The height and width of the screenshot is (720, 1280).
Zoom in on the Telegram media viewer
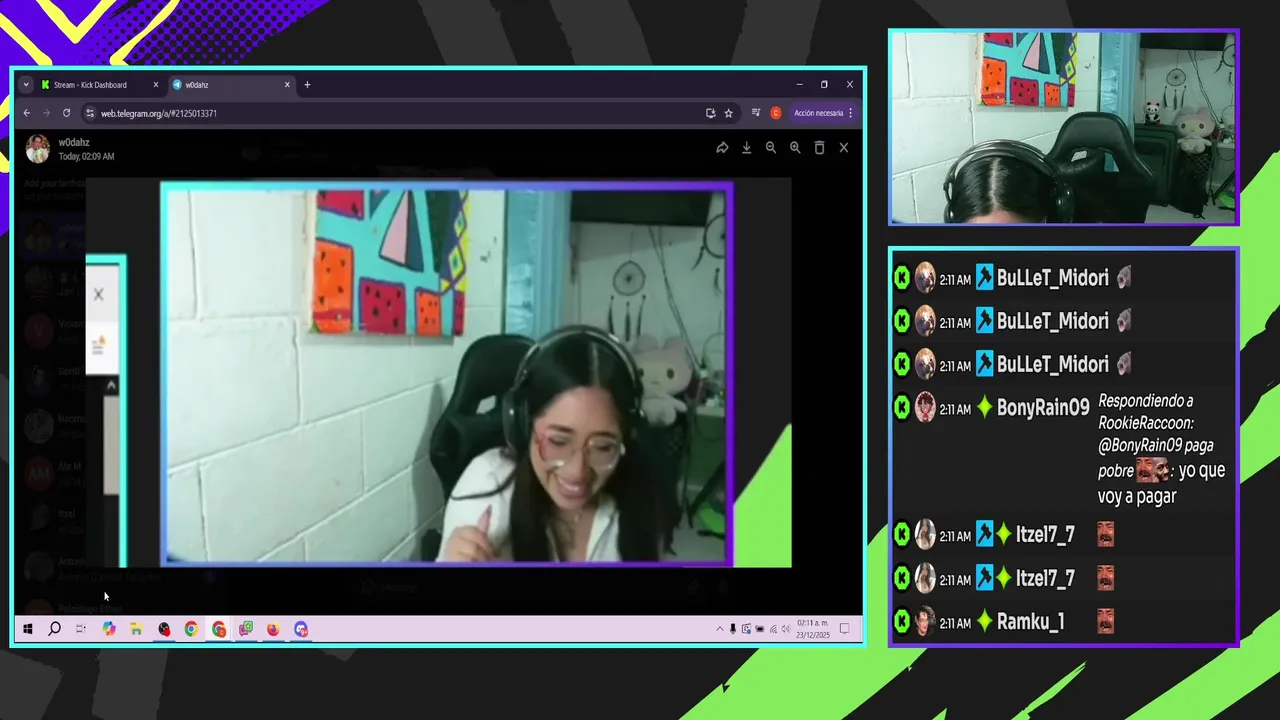(x=795, y=148)
